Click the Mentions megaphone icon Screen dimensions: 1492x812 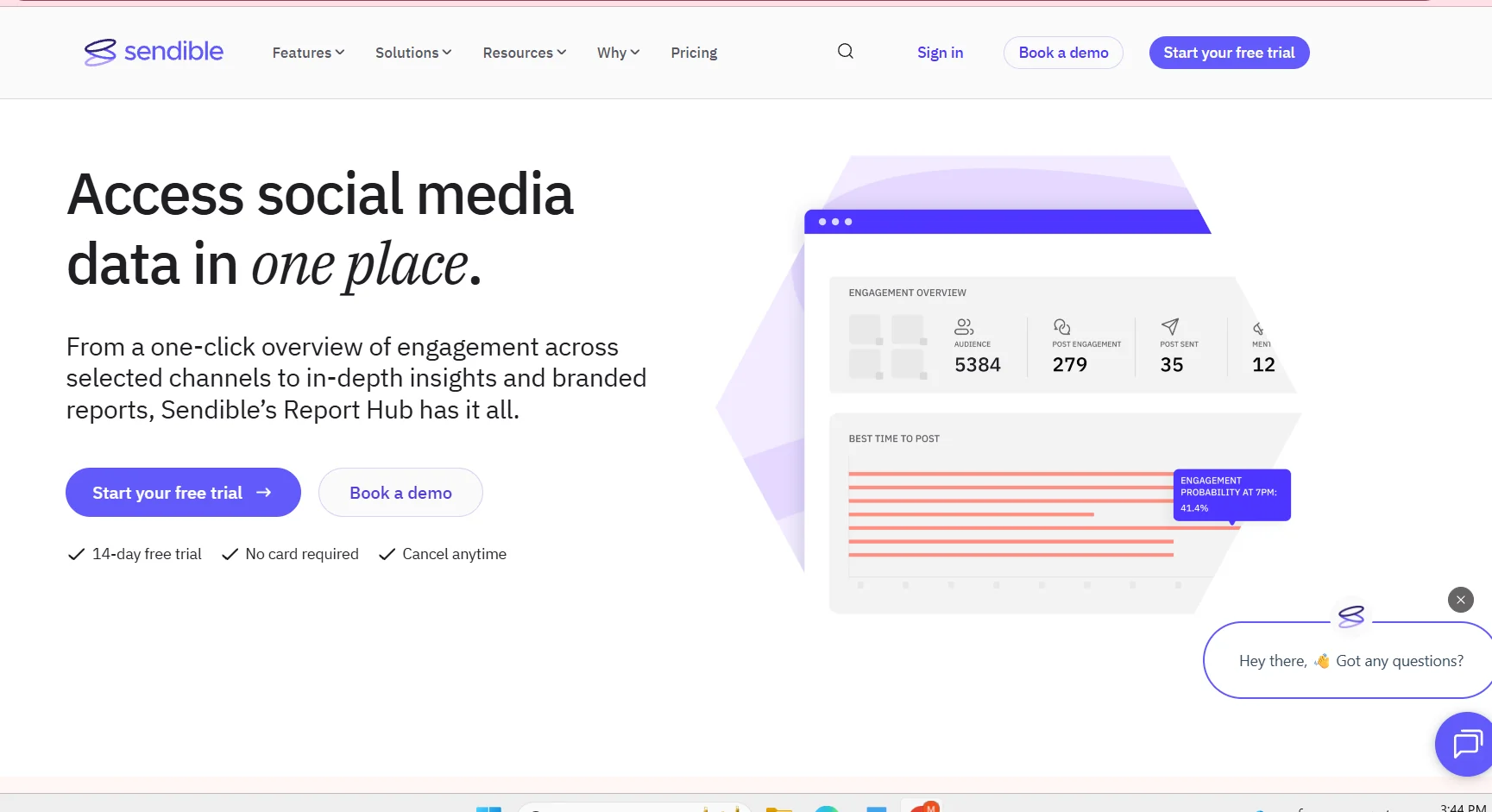(x=1259, y=327)
